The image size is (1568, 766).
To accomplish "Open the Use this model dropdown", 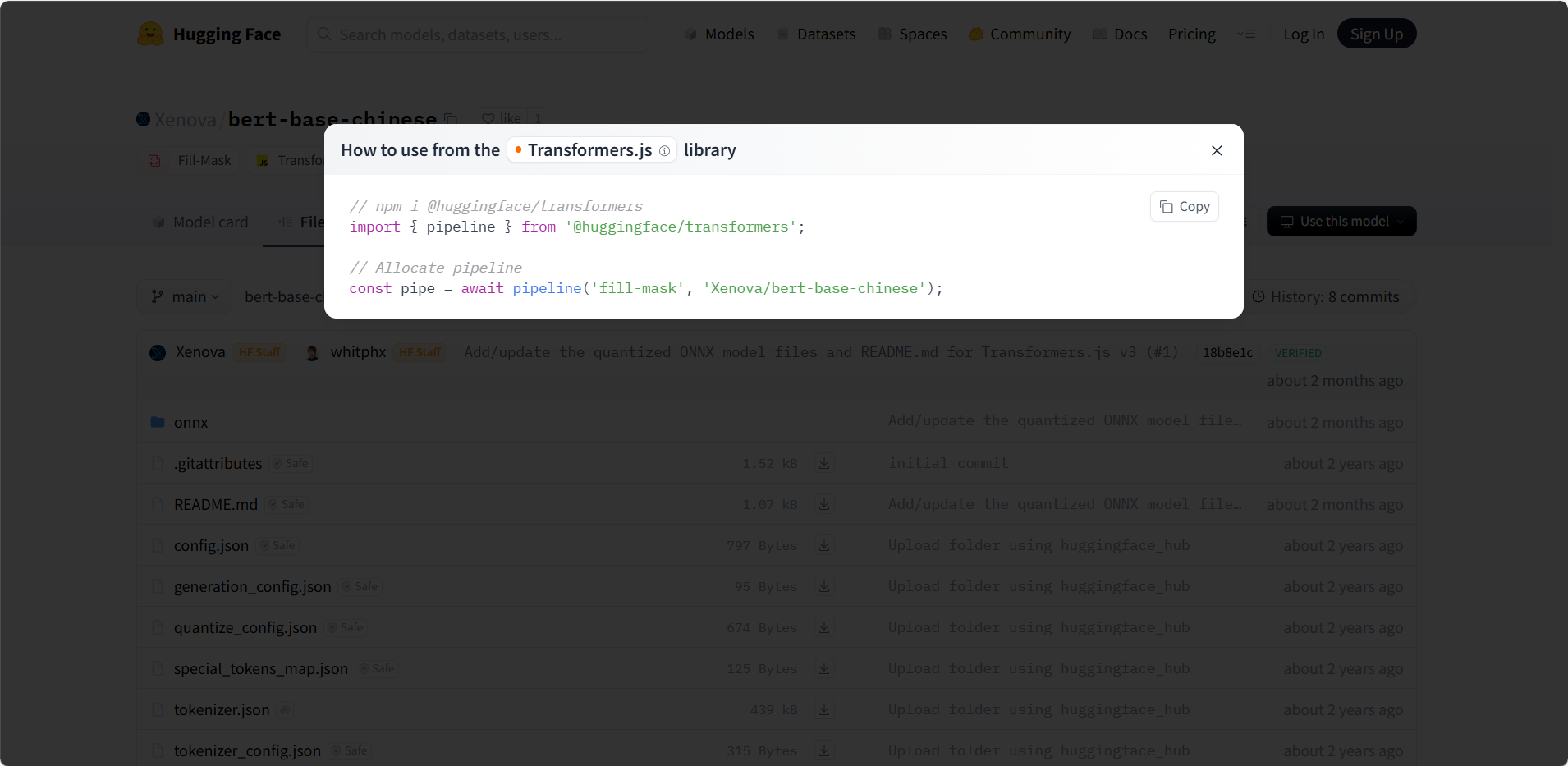I will click(1341, 222).
